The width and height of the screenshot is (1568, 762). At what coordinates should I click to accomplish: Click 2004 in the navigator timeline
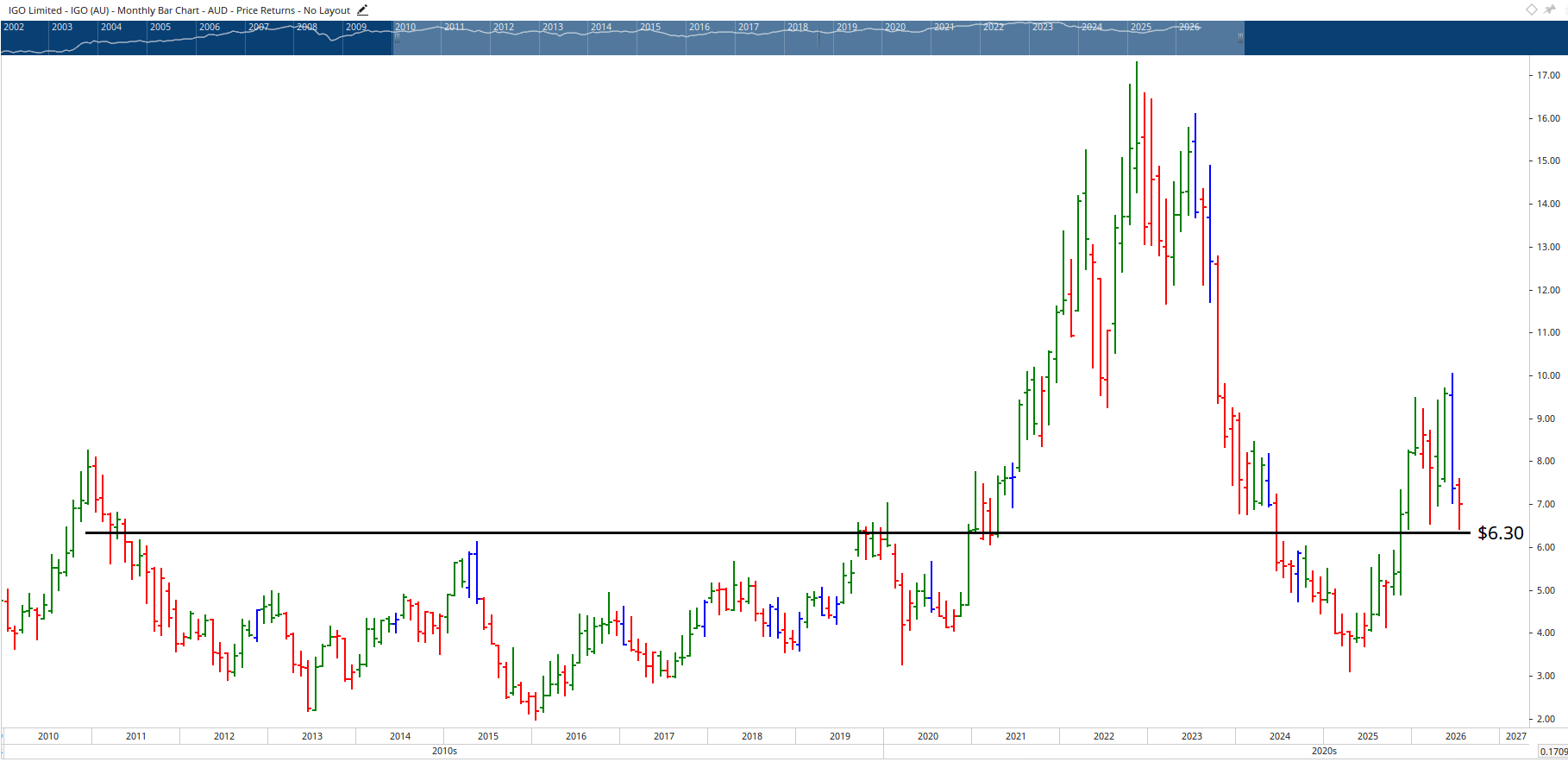pos(111,27)
